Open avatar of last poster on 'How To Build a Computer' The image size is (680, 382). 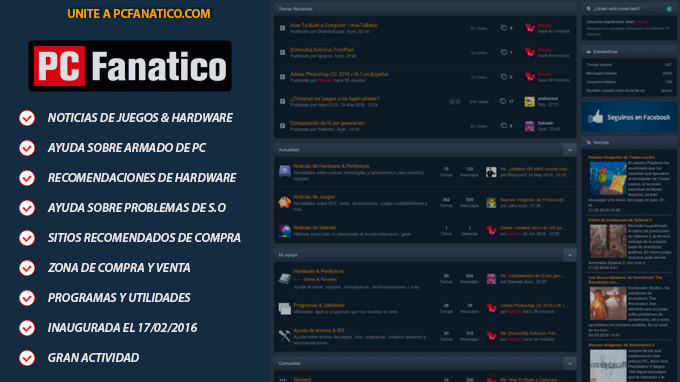(530, 28)
